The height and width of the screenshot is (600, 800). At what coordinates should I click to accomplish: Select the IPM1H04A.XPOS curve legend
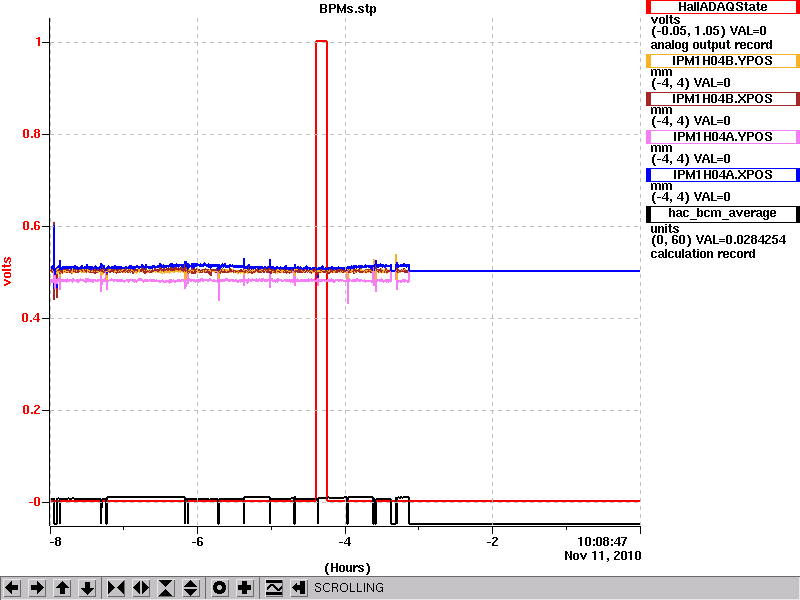click(722, 175)
